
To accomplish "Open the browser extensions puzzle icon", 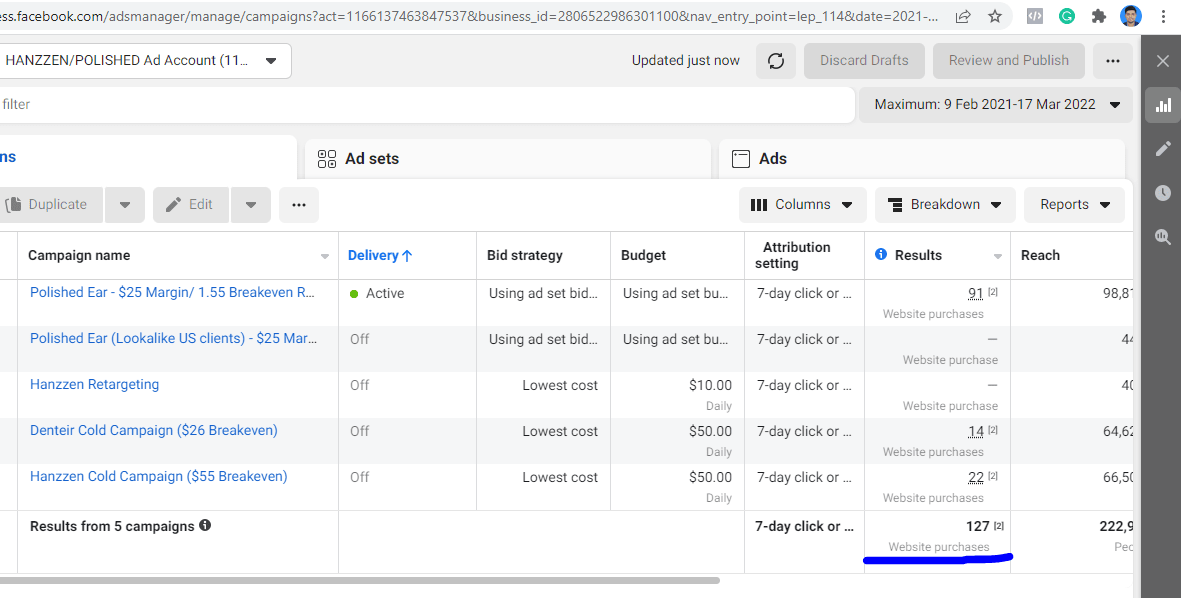I will [x=1099, y=16].
